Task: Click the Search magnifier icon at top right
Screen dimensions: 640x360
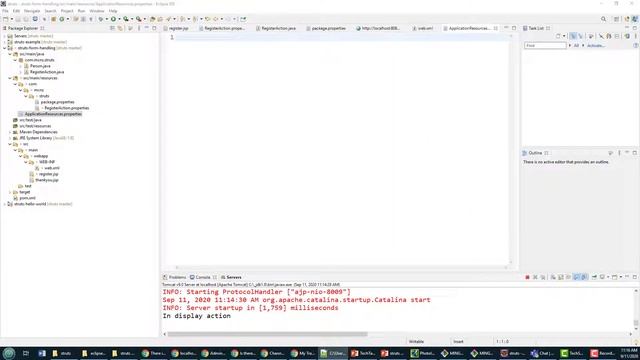Action: tap(603, 19)
